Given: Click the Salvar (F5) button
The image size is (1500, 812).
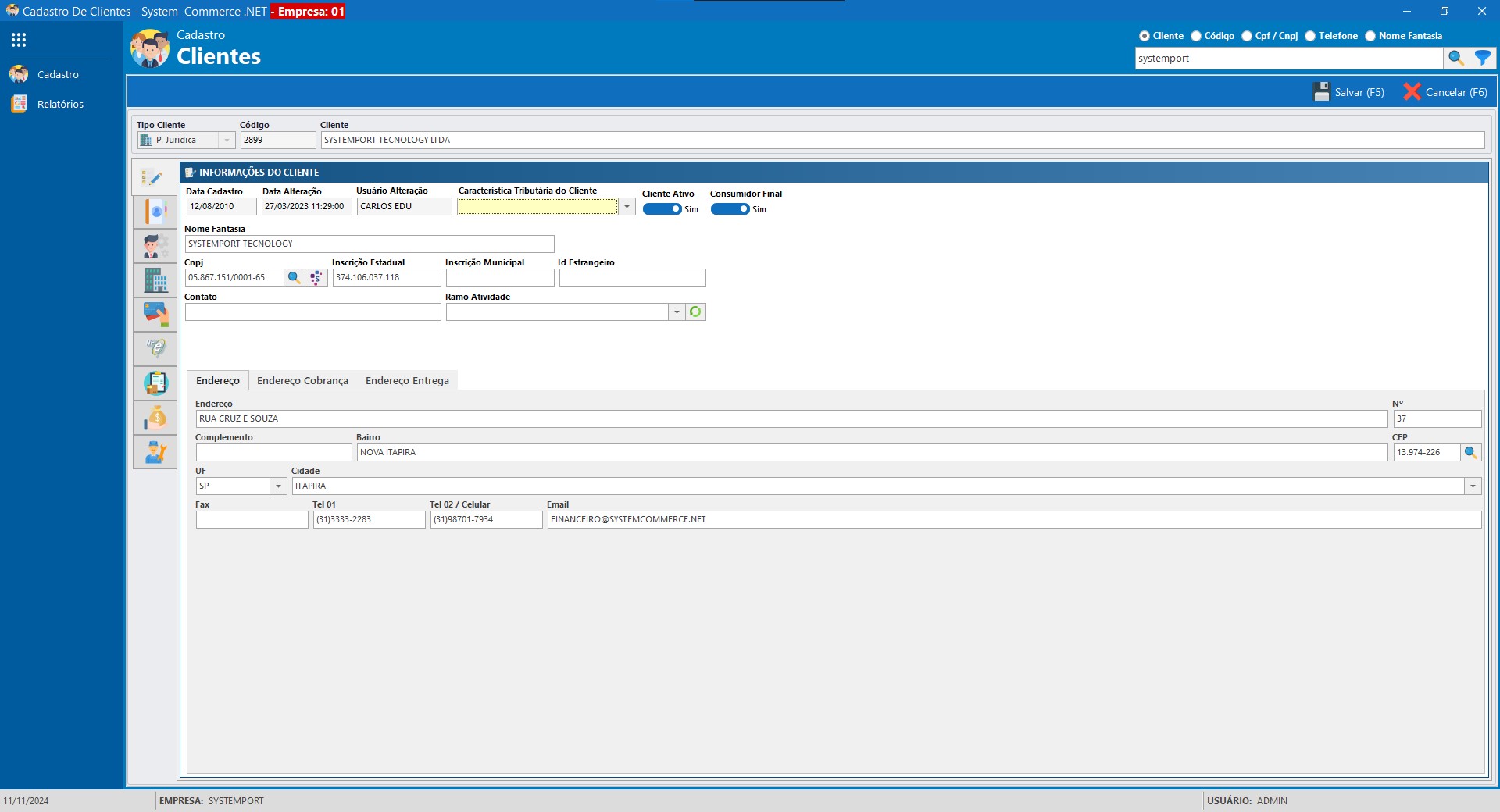Looking at the screenshot, I should (x=1348, y=92).
